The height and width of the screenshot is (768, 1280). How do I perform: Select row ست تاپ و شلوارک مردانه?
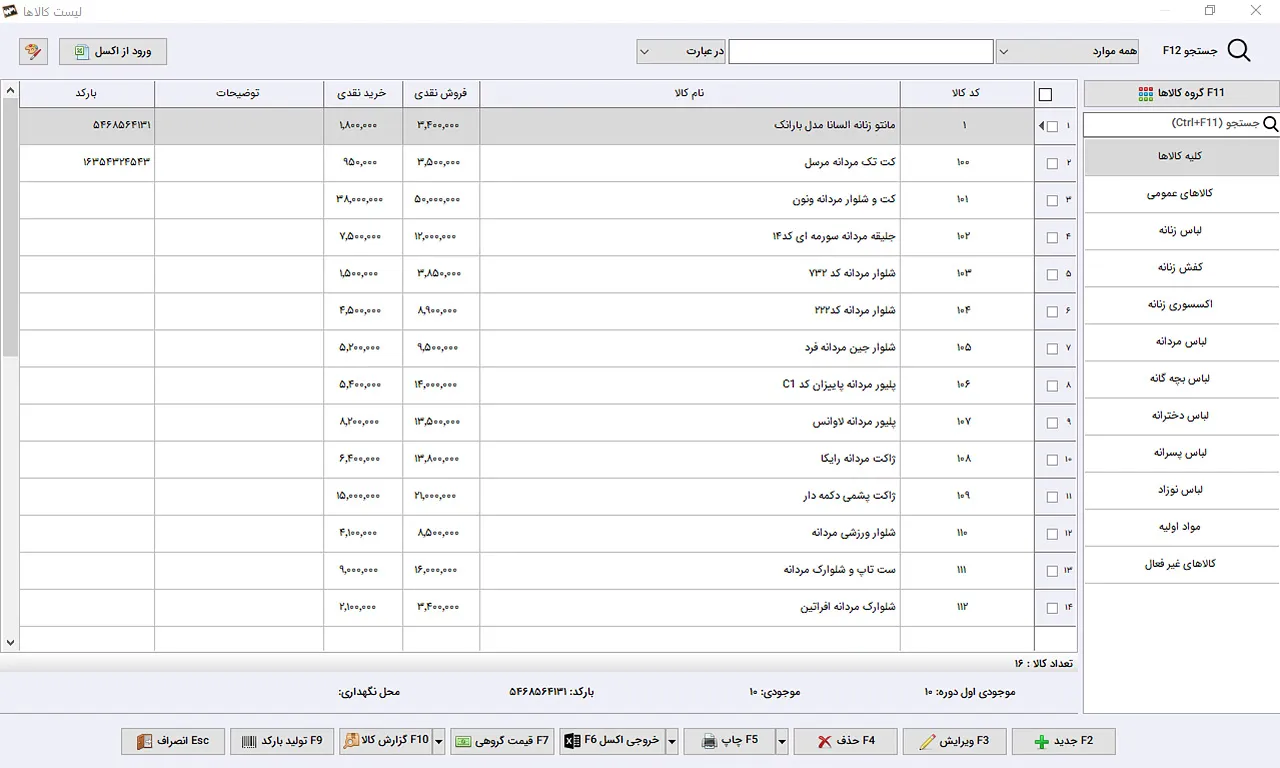click(x=548, y=571)
